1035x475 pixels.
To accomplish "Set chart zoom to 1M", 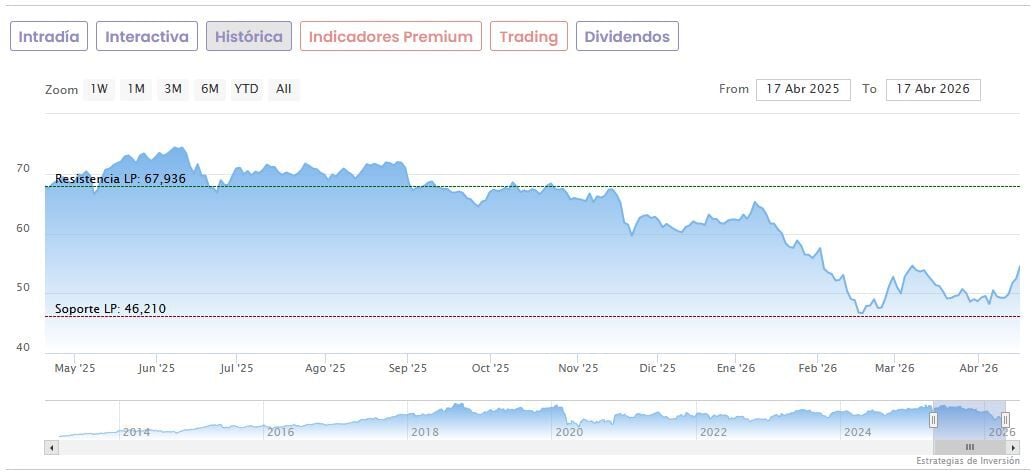I will pyautogui.click(x=136, y=89).
